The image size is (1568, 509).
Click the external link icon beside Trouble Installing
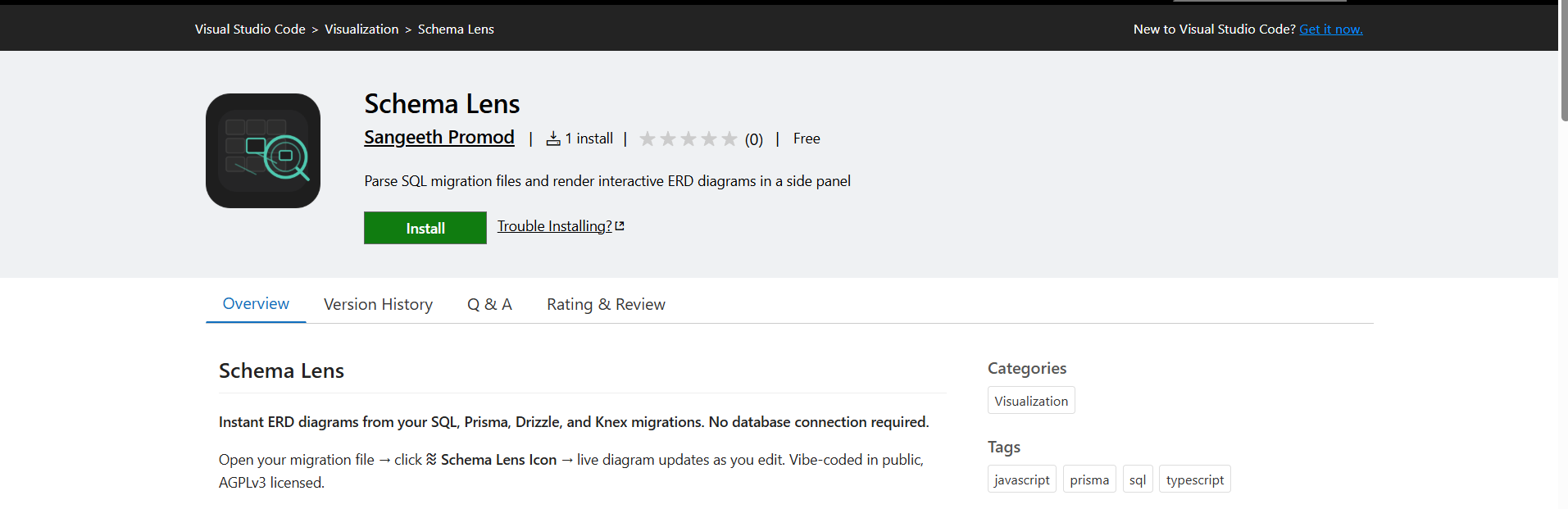click(620, 225)
